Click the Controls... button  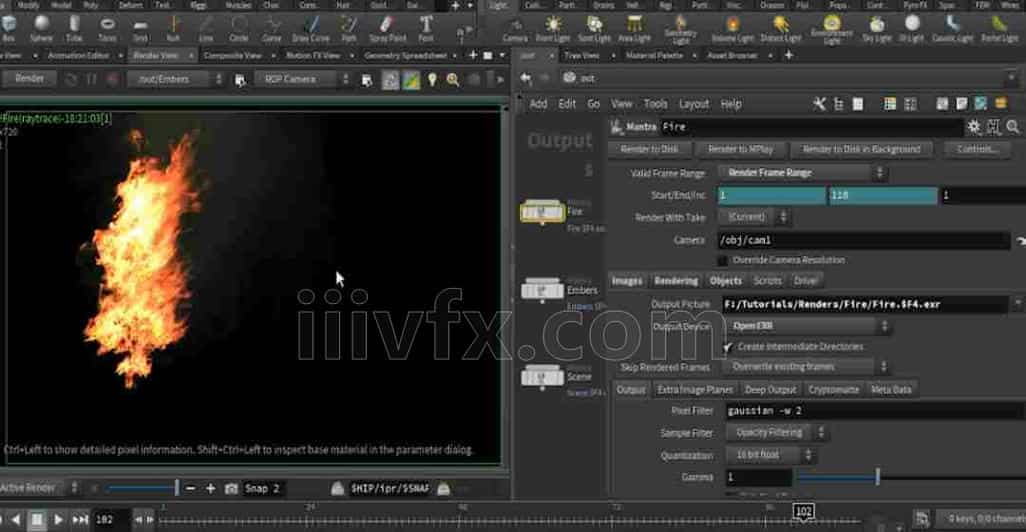(976, 149)
